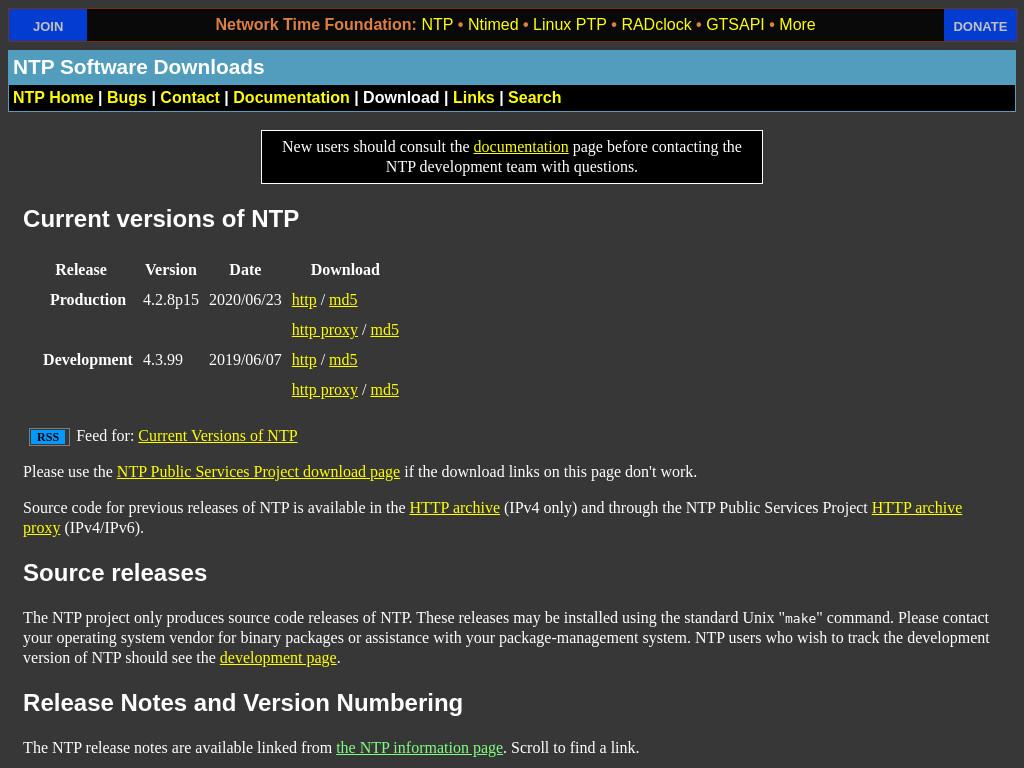This screenshot has height=768, width=1024.
Task: Click the Date column header
Action: tap(245, 270)
